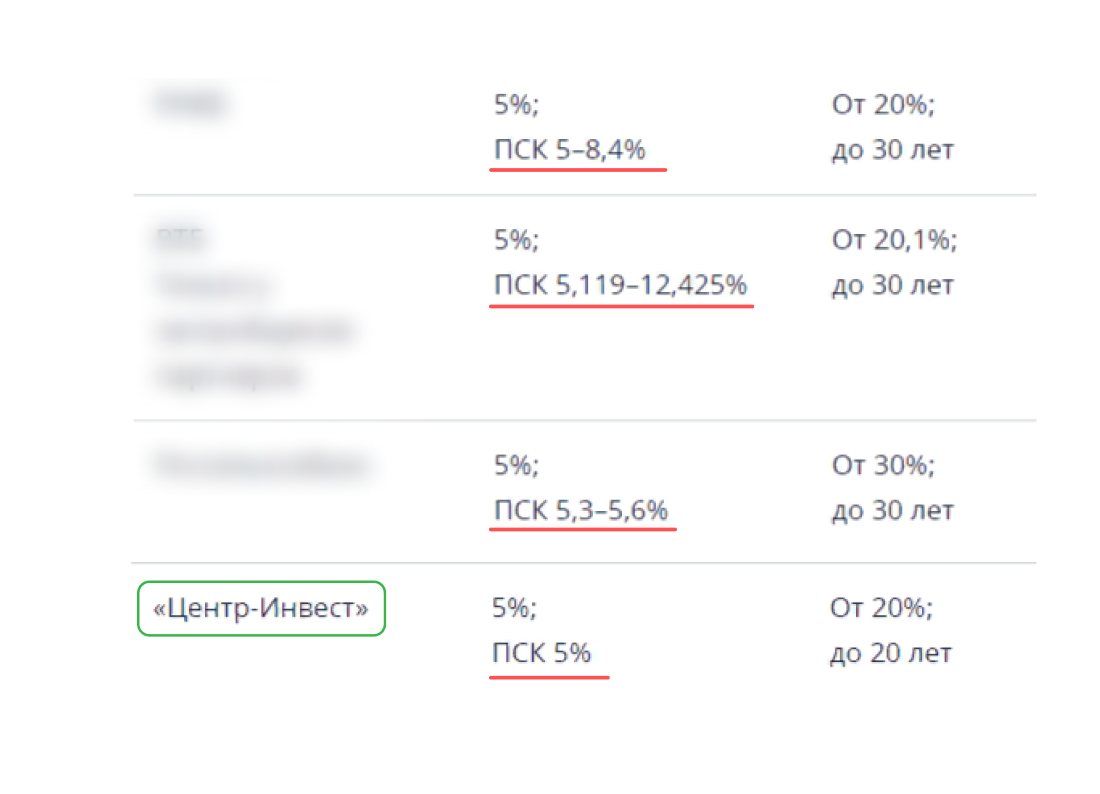The image size is (1100, 794).
Task: Click the От 20% text in last row
Action: coord(882,607)
